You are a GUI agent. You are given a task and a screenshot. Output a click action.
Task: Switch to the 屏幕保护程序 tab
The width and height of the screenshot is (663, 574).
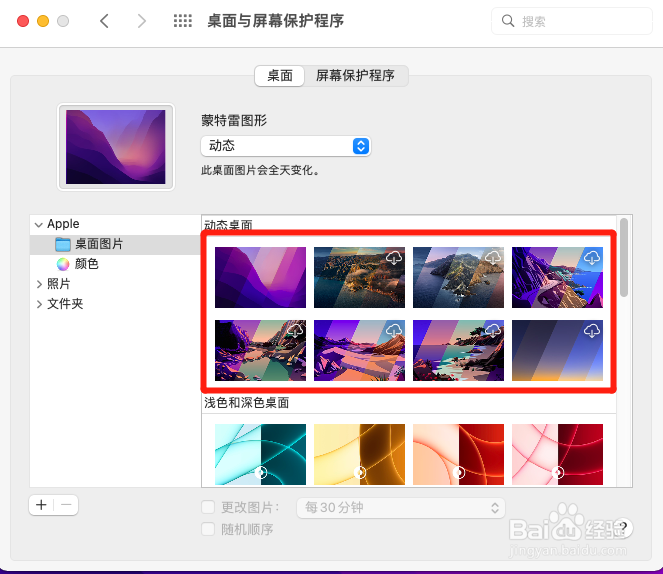pos(355,76)
